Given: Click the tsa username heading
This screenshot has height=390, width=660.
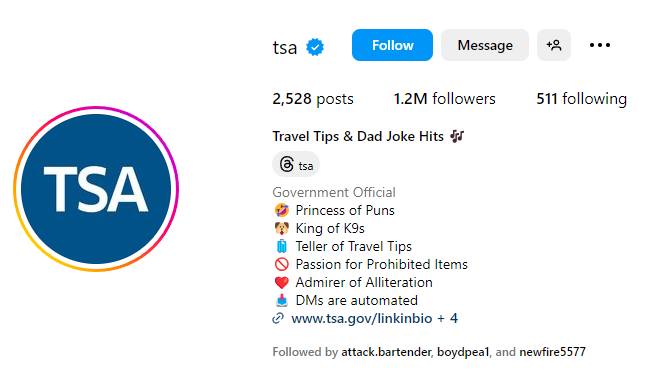Looking at the screenshot, I should 285,47.
